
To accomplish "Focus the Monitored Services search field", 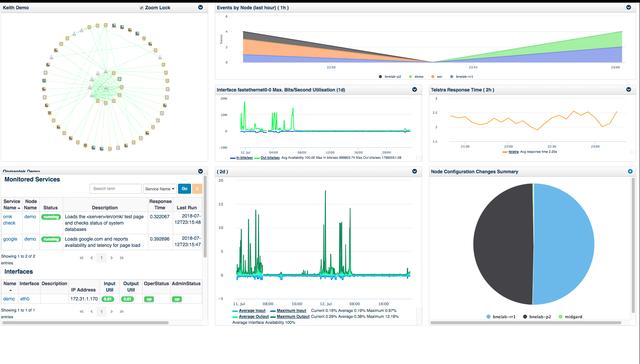I will point(116,189).
